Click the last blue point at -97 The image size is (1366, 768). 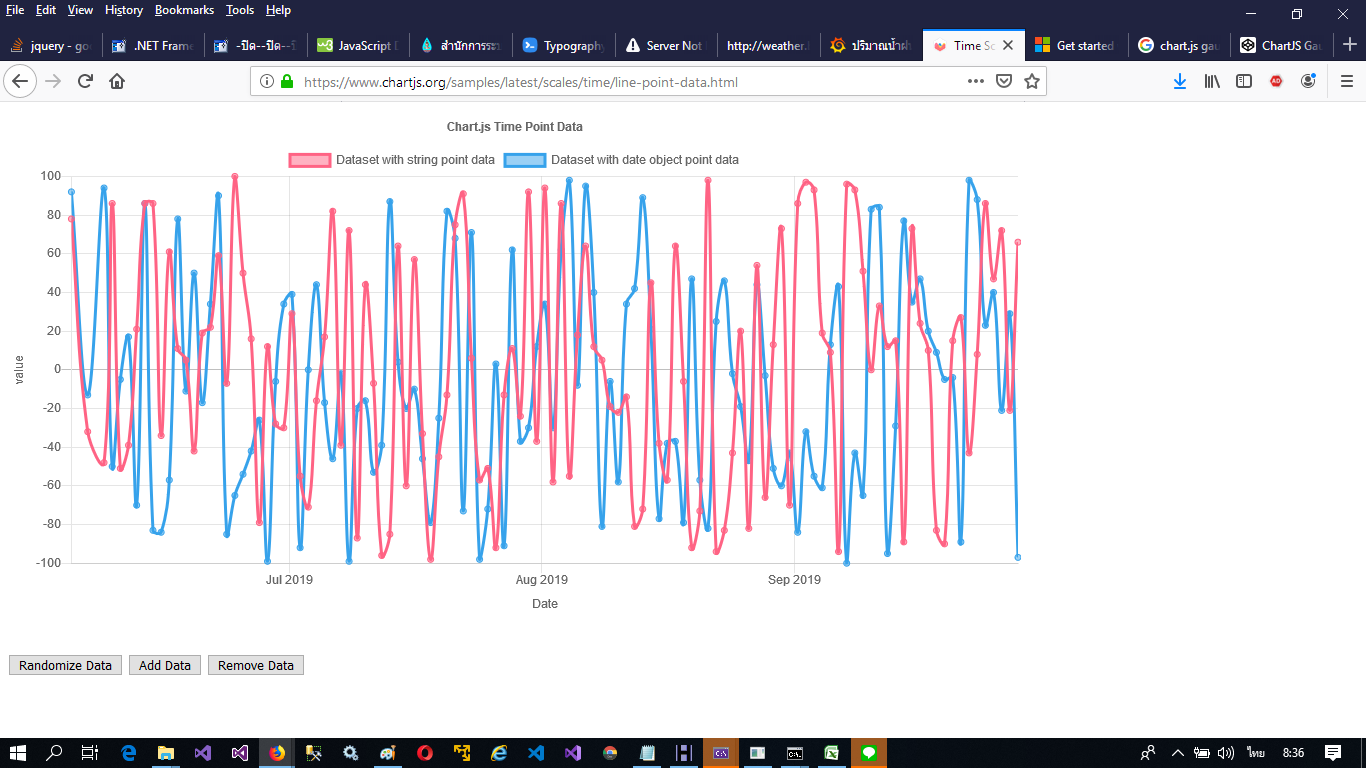tap(1018, 557)
